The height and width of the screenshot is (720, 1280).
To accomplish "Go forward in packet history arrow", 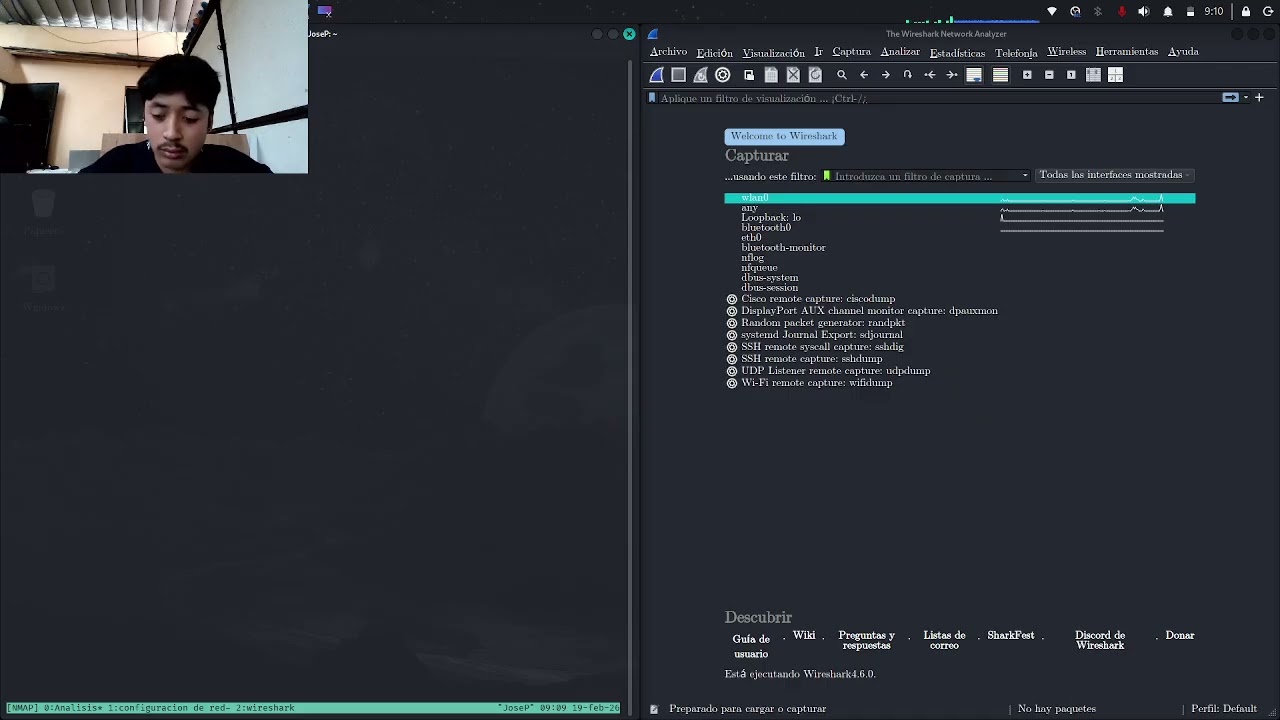I will point(886,75).
